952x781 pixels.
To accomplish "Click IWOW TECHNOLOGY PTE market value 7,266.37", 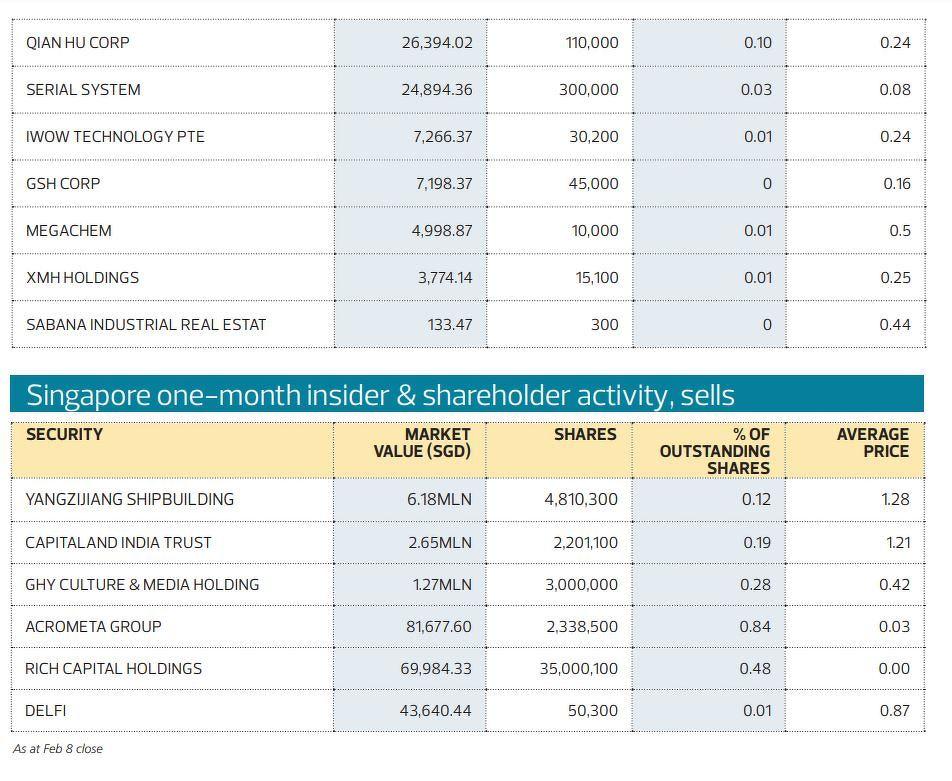I will 442,137.
